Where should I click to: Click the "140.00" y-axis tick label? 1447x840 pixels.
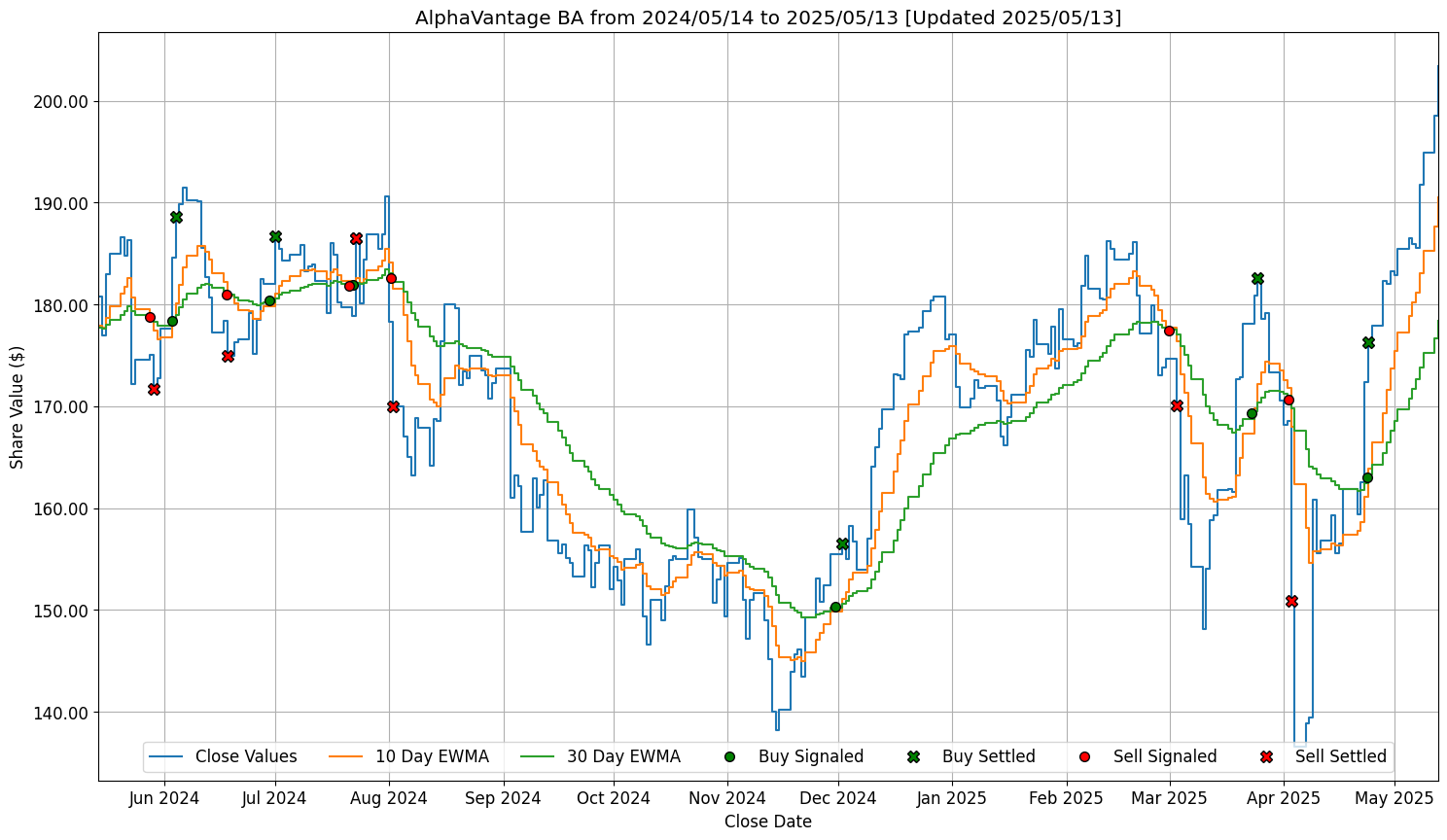[62, 713]
